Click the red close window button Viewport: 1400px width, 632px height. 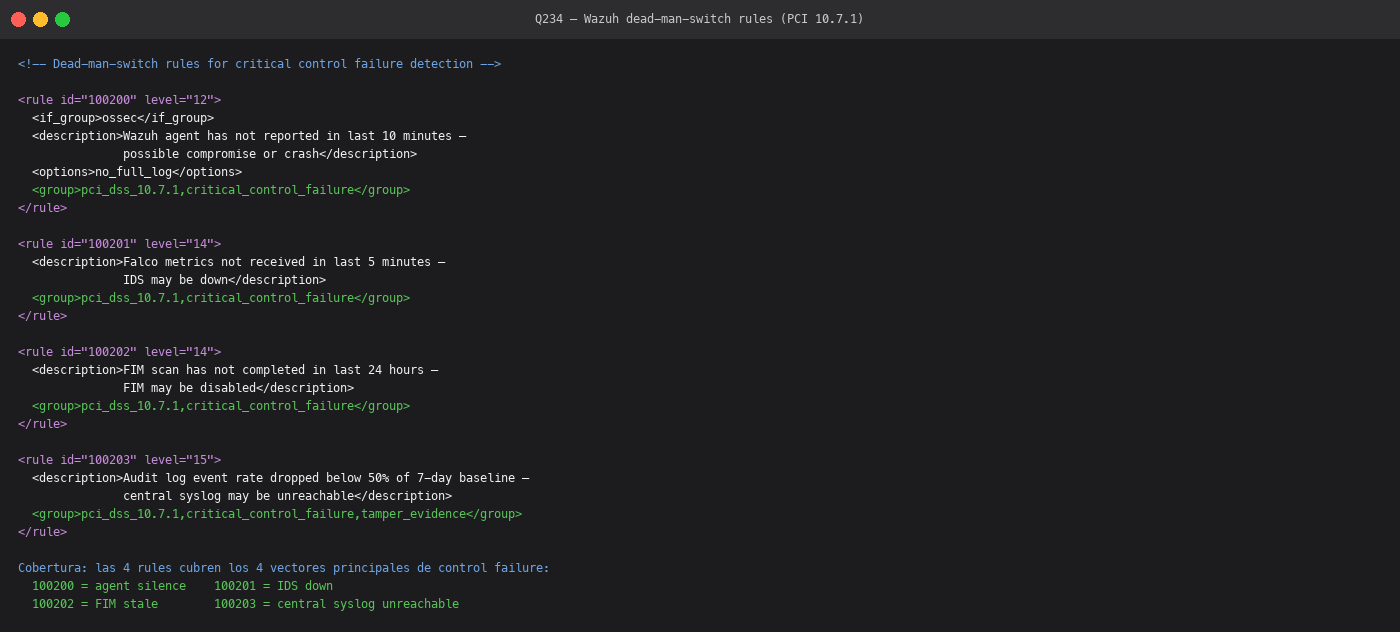coord(18,19)
